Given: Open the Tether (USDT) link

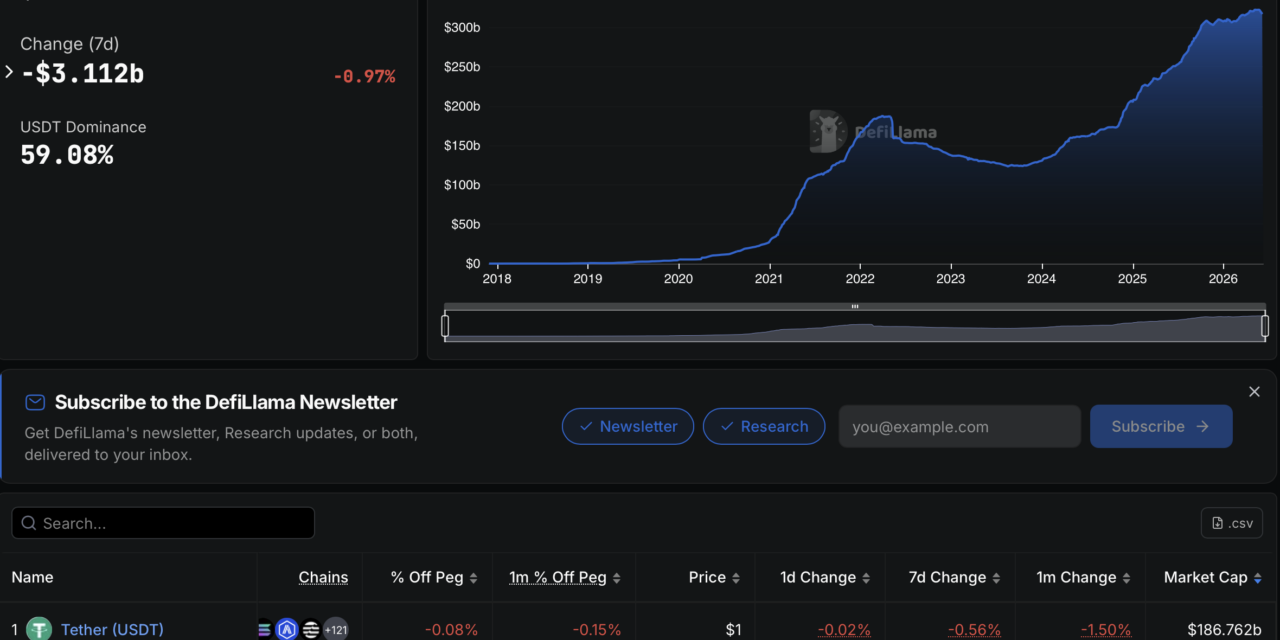Looking at the screenshot, I should click(112, 630).
